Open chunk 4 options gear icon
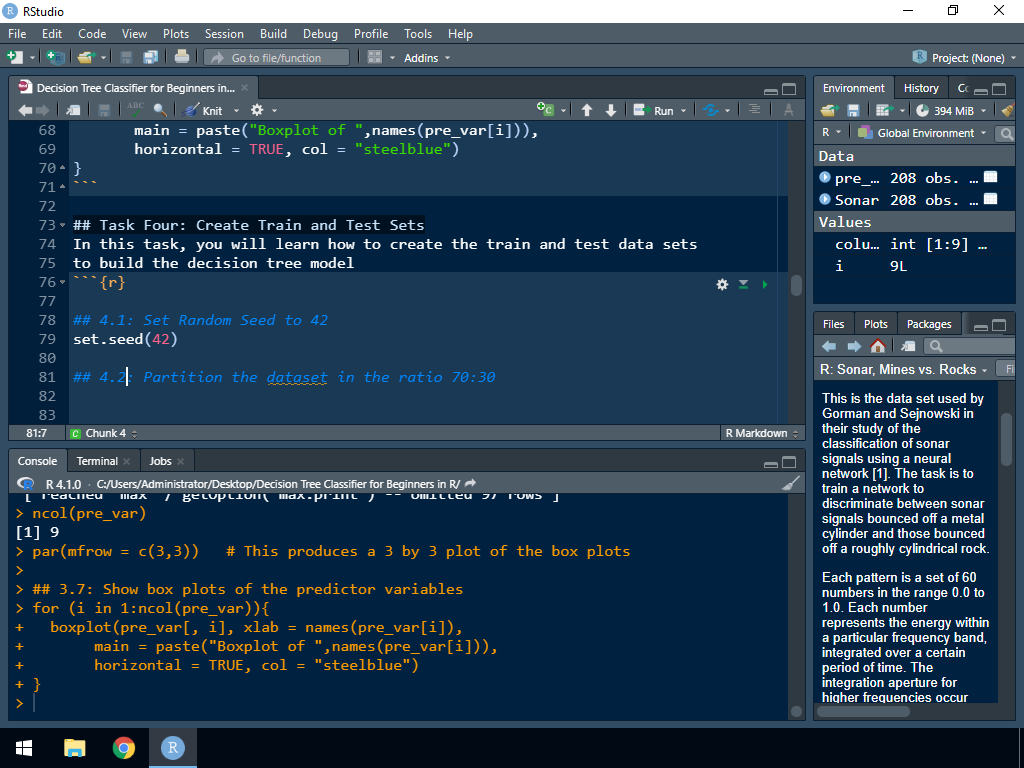Image resolution: width=1024 pixels, height=768 pixels. tap(722, 284)
